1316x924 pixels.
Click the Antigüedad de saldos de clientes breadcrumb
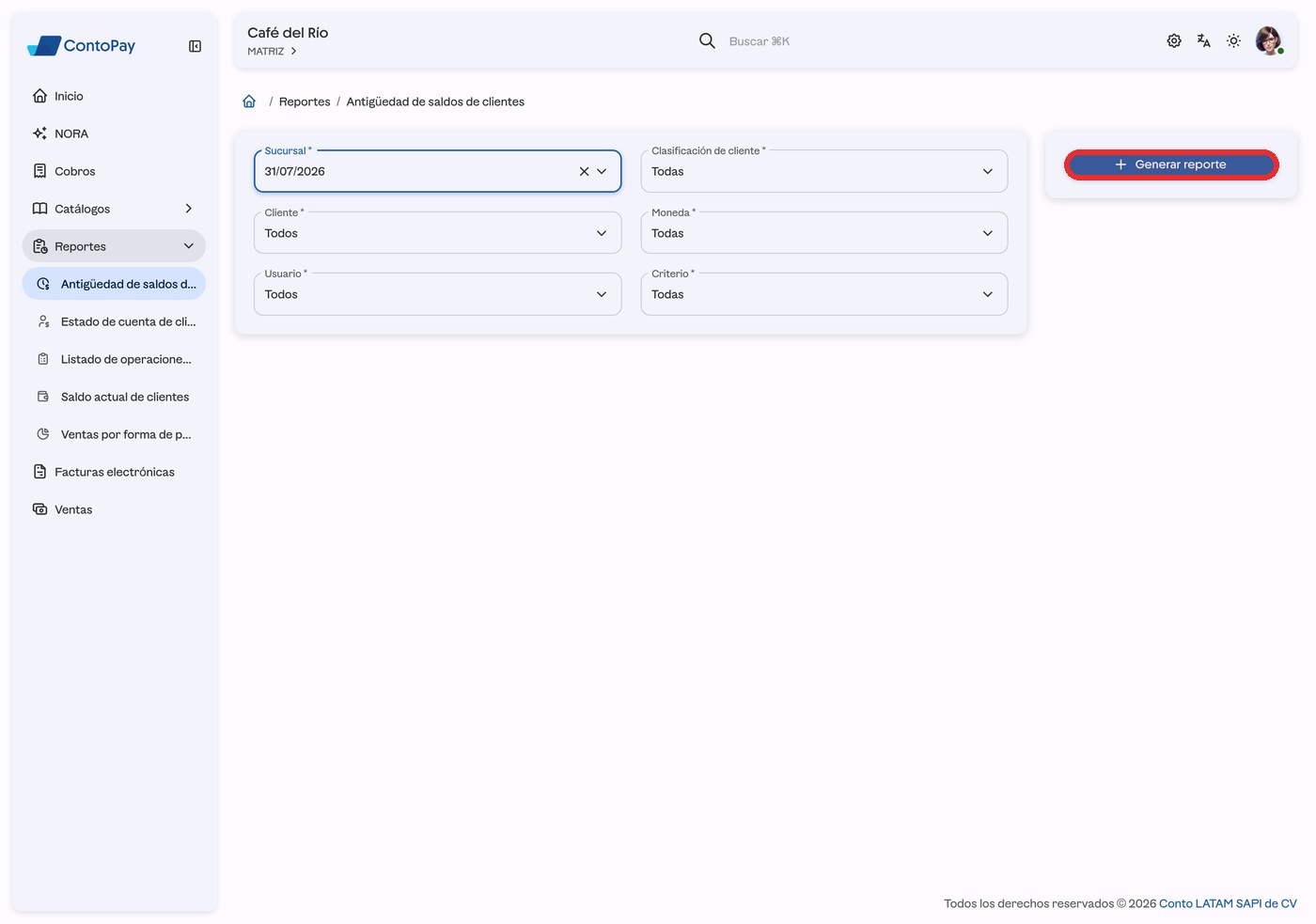[x=435, y=102]
